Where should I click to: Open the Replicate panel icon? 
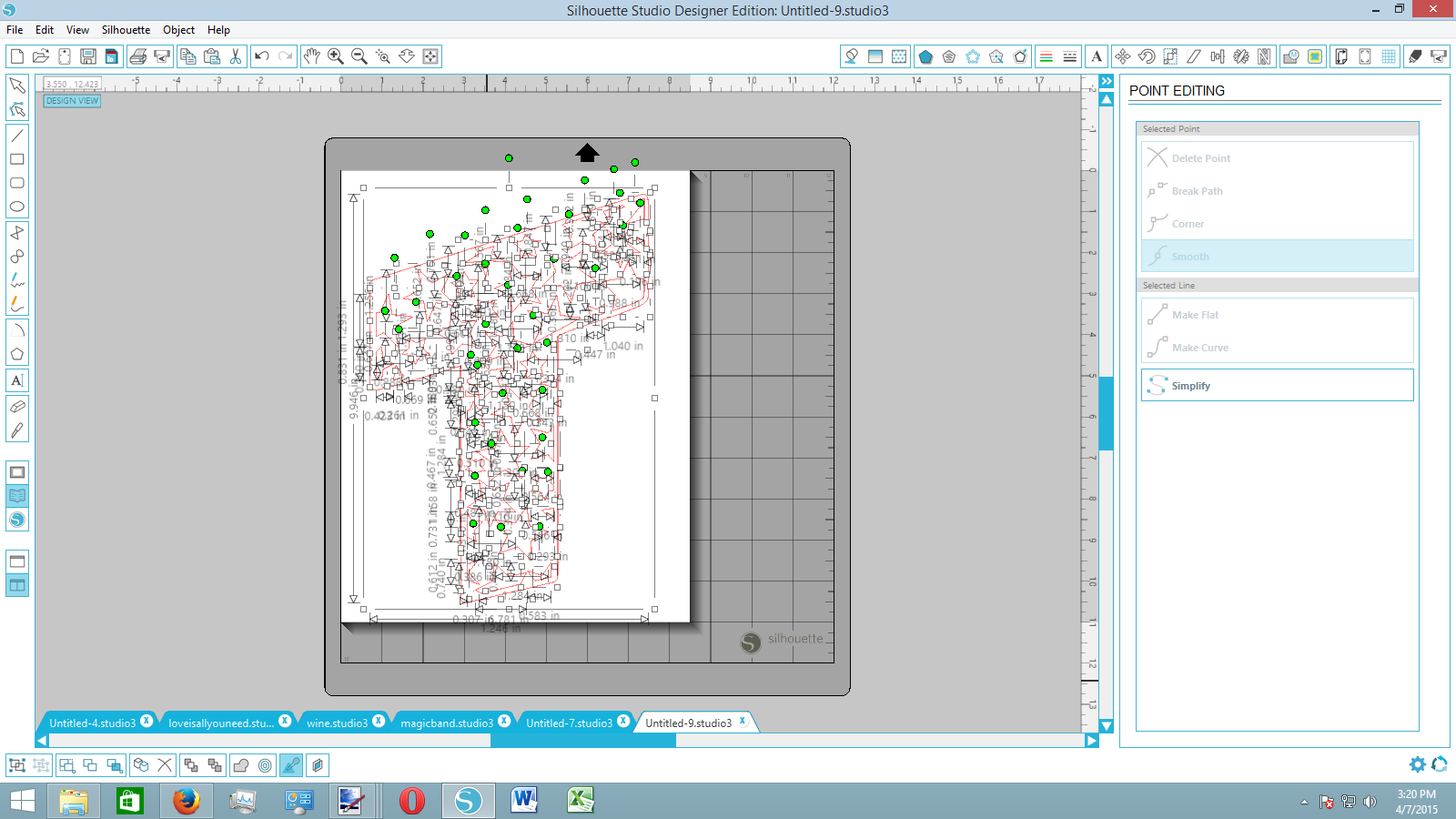pyautogui.click(x=1241, y=56)
